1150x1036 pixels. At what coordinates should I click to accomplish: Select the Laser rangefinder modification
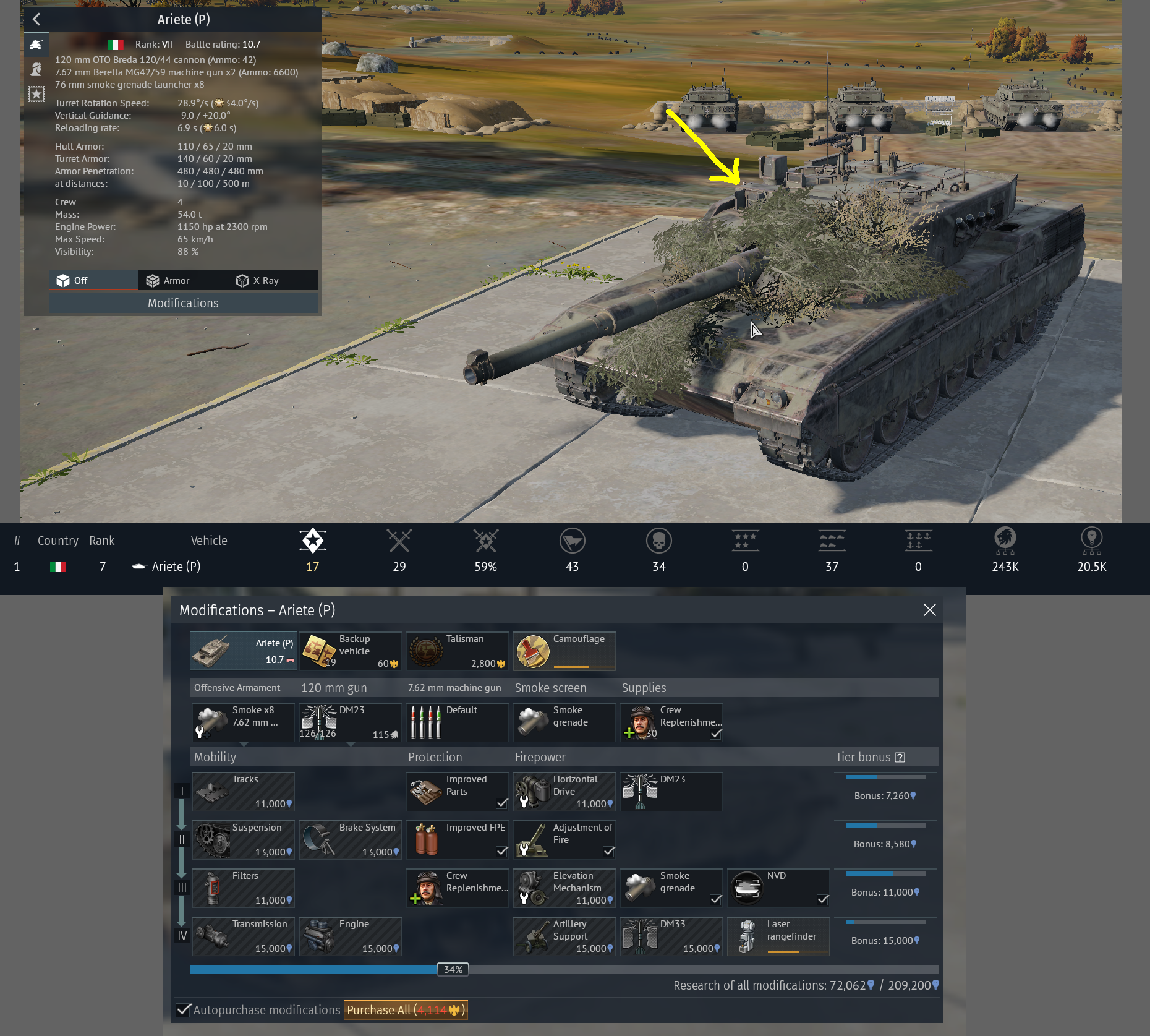point(778,936)
